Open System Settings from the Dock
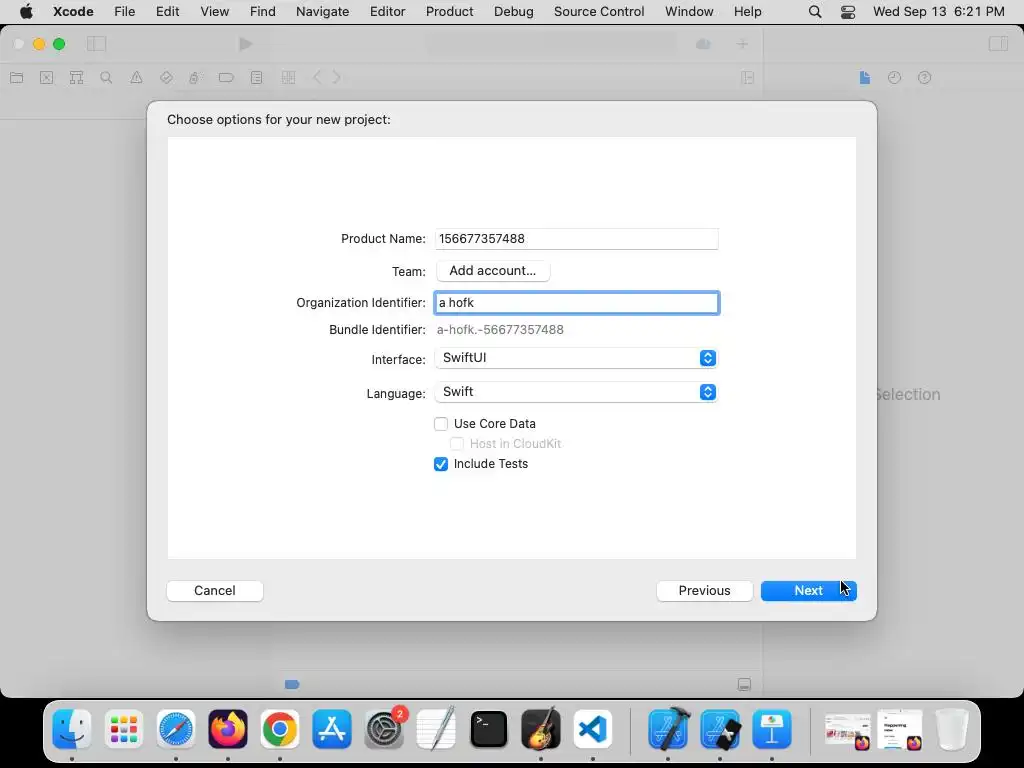Screen dimensions: 1024x768 coord(385,729)
